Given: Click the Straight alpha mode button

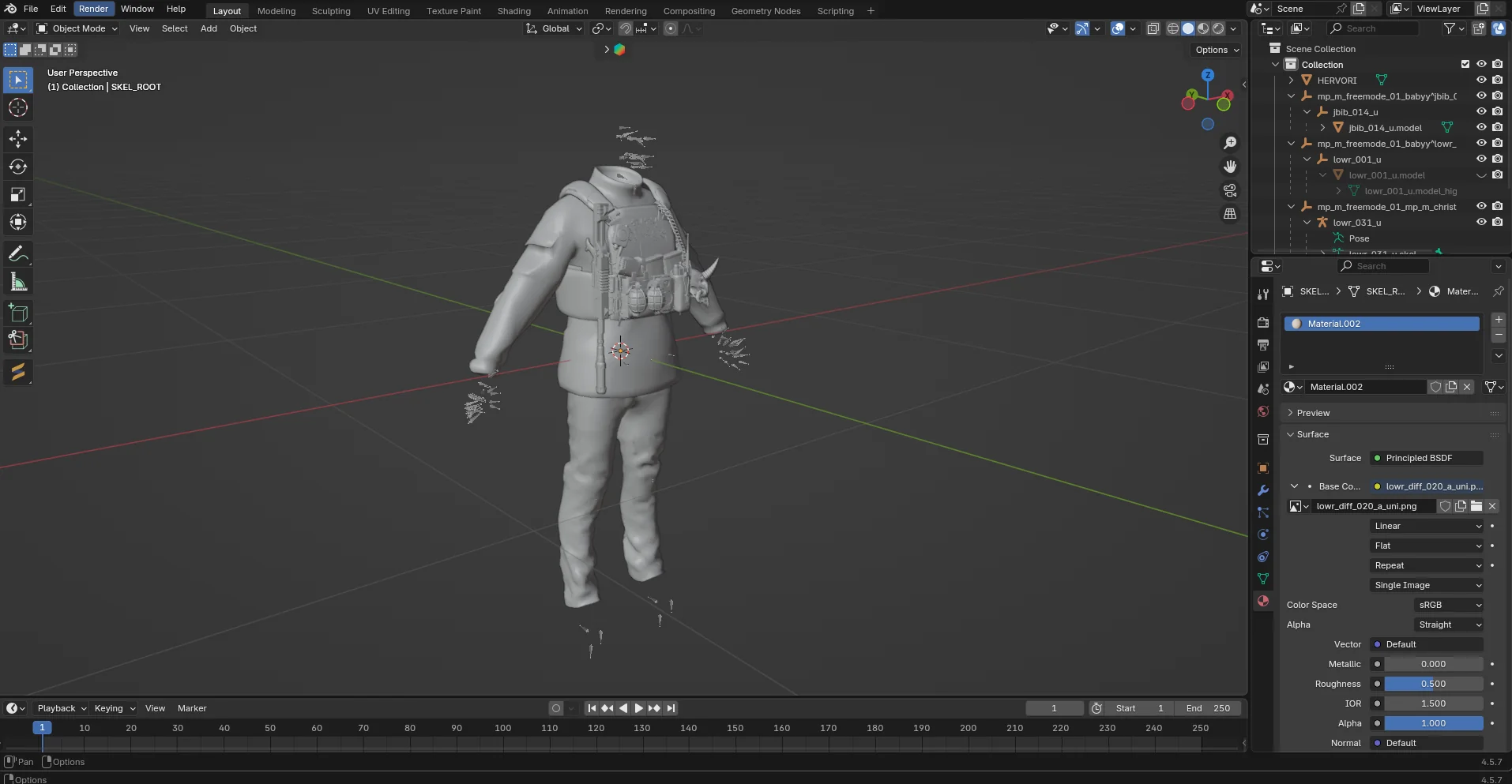Looking at the screenshot, I should click(1450, 625).
